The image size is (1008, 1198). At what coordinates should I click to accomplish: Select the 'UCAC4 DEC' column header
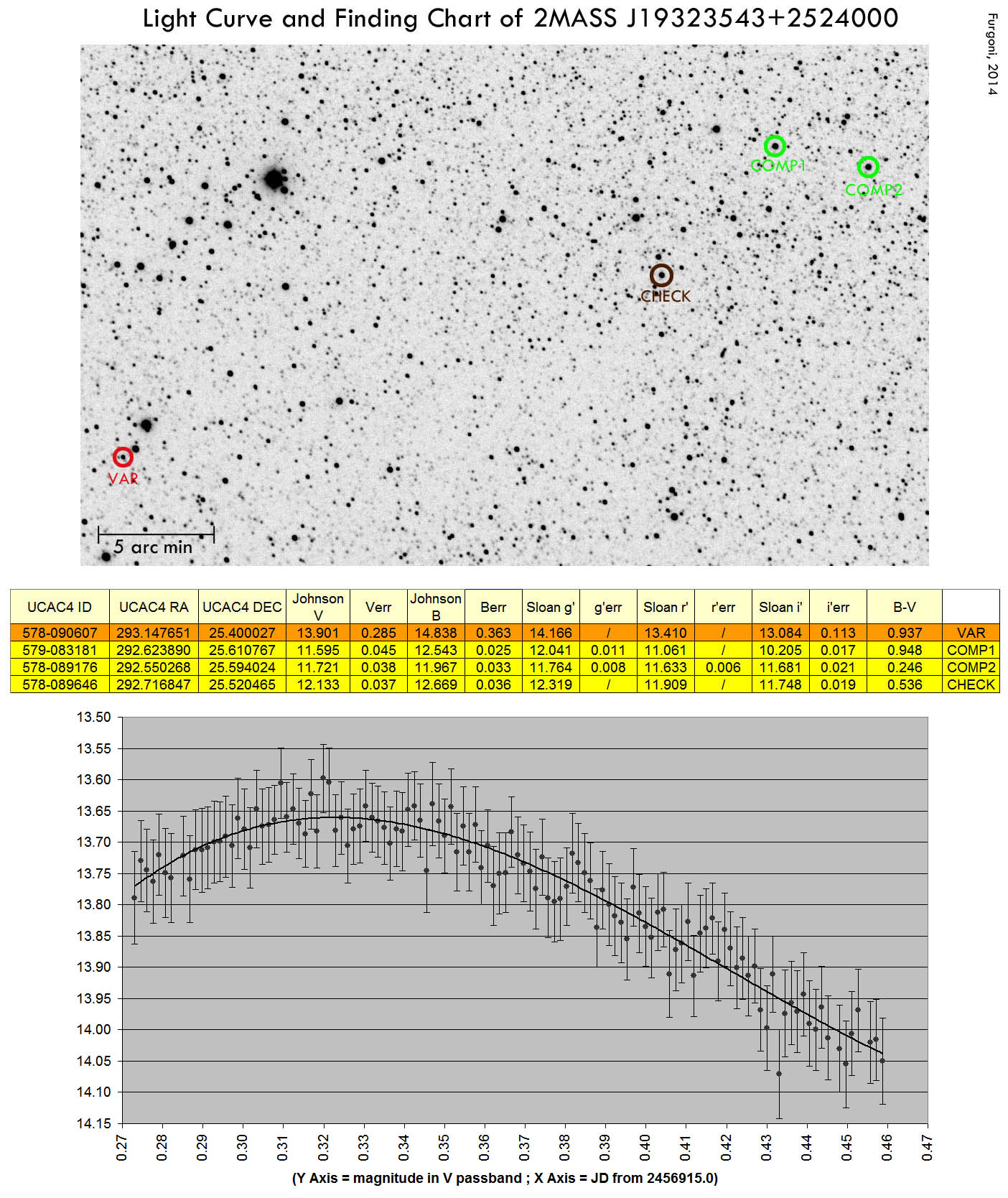point(242,607)
